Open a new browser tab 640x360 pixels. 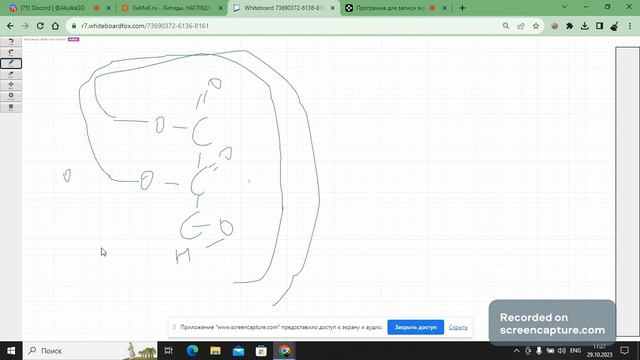462,8
